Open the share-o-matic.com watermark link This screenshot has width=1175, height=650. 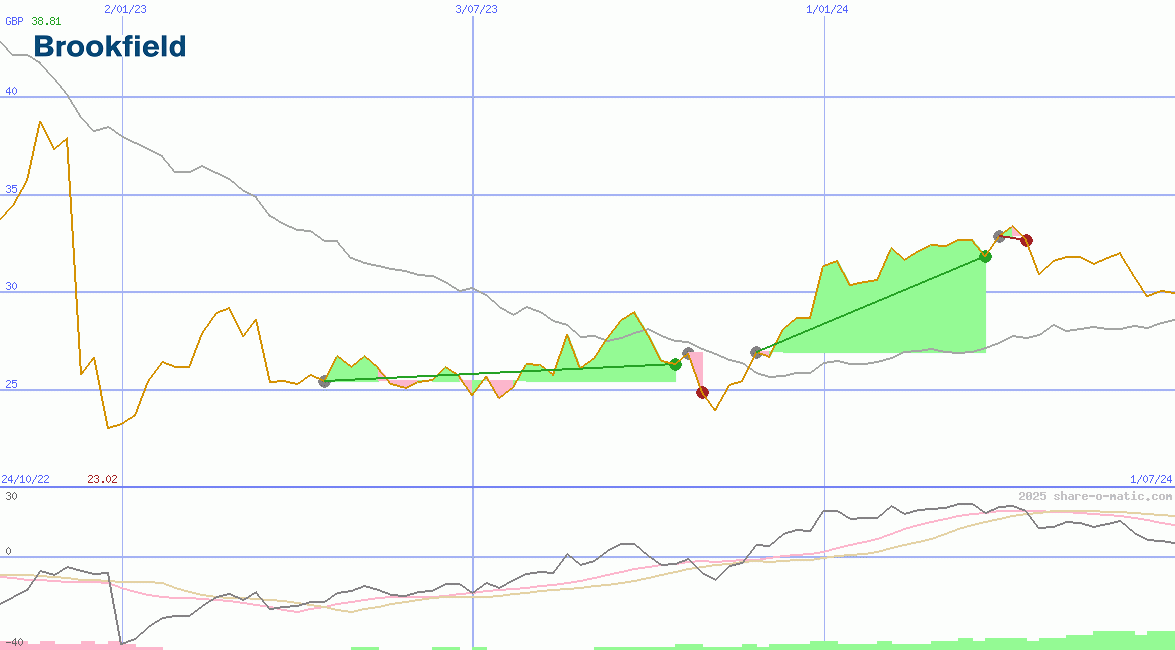pos(1095,496)
